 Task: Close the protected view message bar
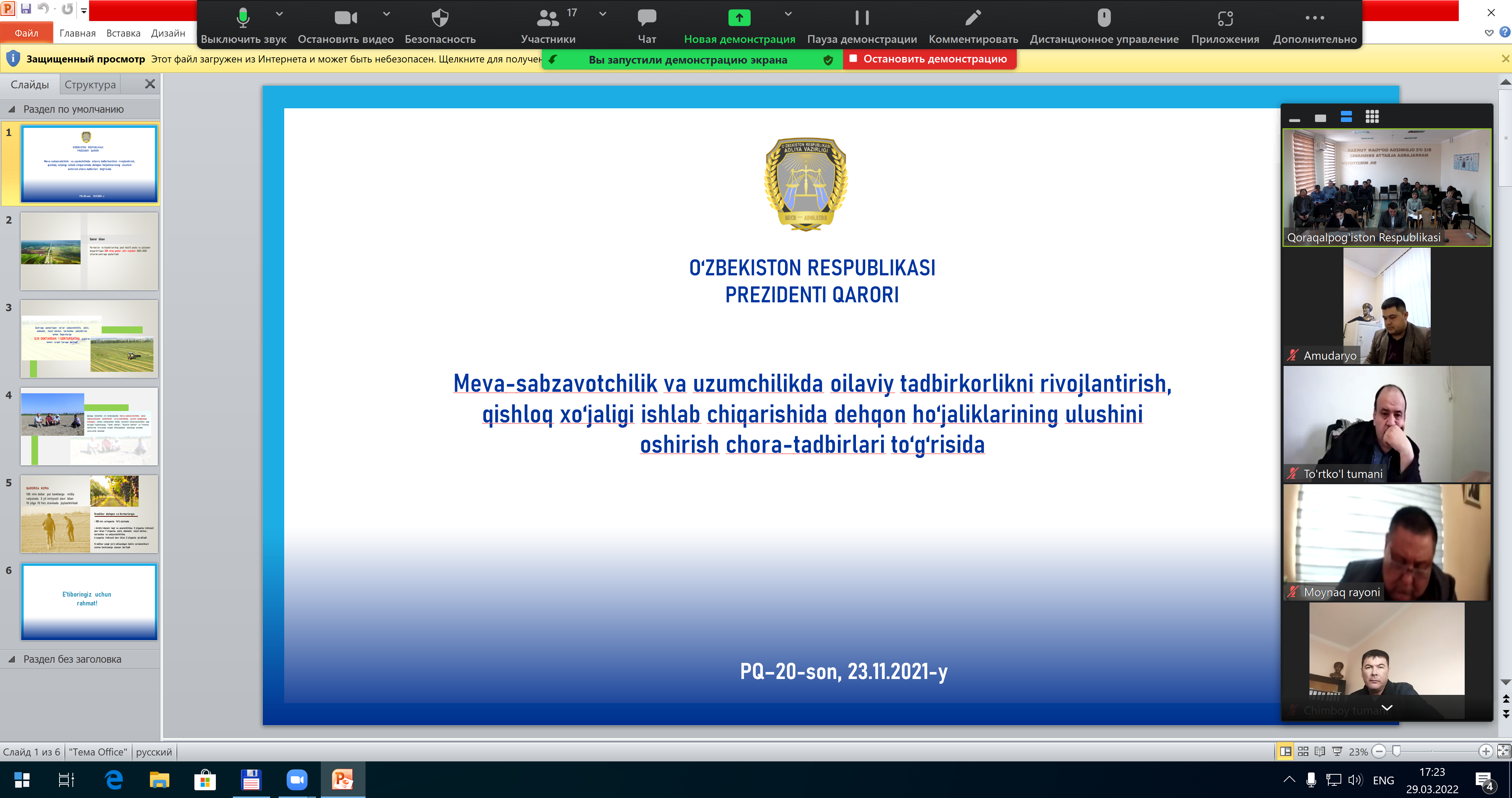point(1505,59)
